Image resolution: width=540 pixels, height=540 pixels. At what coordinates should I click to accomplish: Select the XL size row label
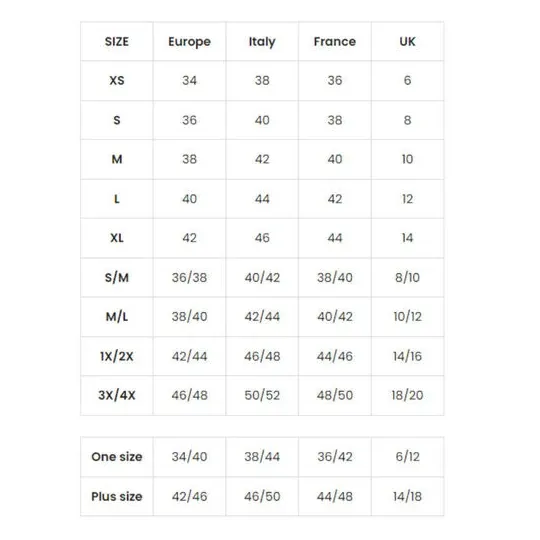point(117,238)
